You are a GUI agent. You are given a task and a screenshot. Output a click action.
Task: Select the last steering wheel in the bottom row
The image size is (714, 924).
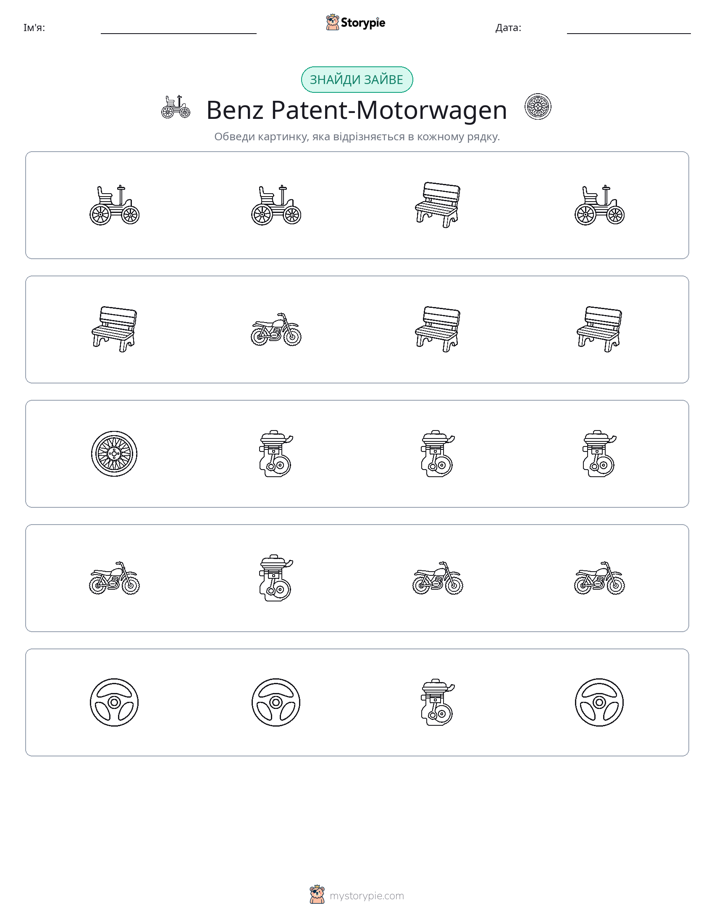click(x=599, y=702)
